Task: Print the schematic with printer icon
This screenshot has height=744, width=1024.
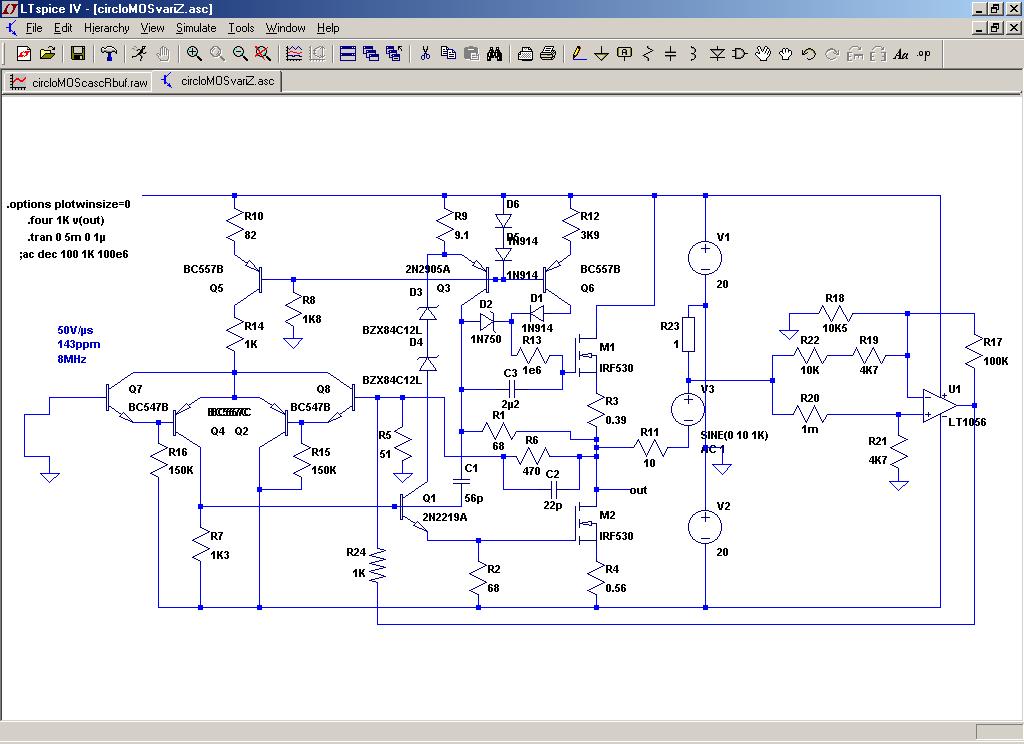Action: coord(549,54)
